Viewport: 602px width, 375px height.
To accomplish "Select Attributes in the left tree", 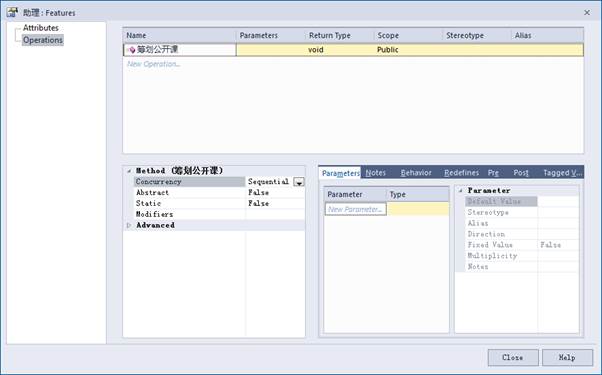I will tap(41, 28).
